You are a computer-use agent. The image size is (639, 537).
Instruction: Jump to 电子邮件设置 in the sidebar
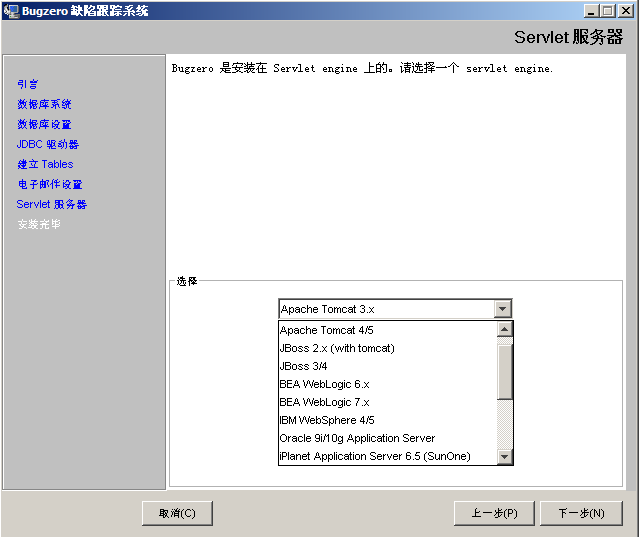pyautogui.click(x=50, y=184)
